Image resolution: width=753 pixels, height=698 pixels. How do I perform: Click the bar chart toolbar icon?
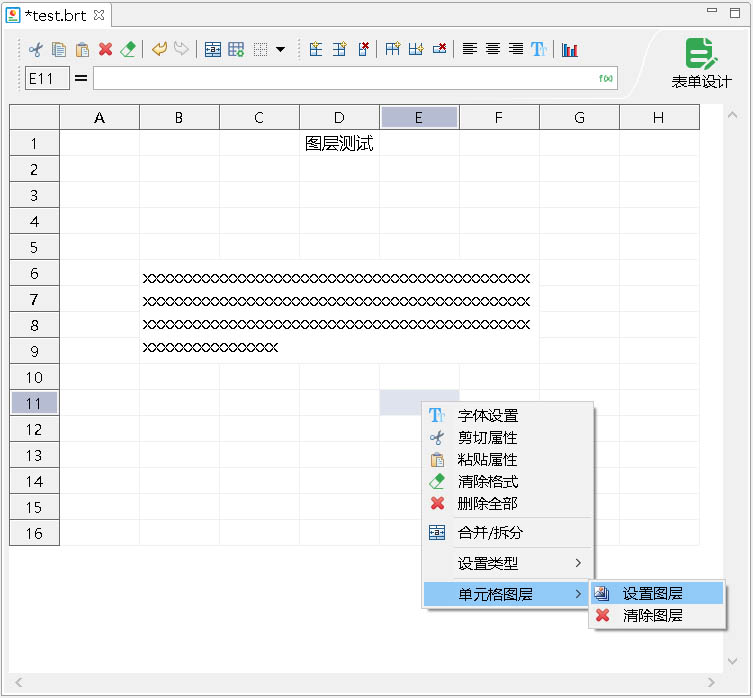[570, 49]
